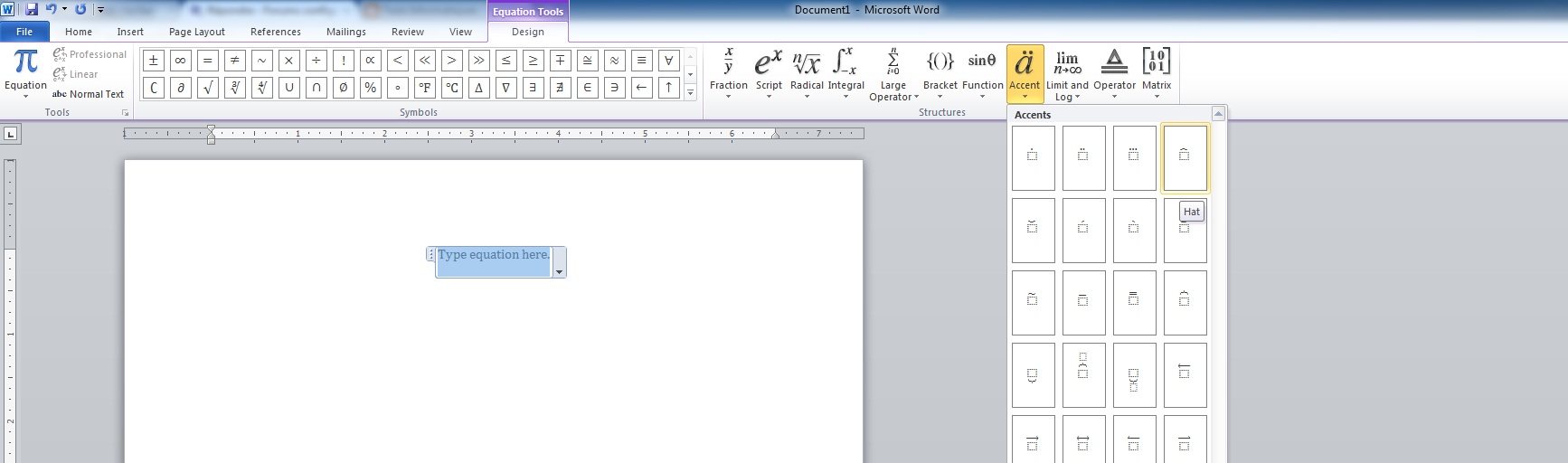Insert the Hat accent structure
Image resolution: width=1568 pixels, height=463 pixels.
coord(1185,158)
